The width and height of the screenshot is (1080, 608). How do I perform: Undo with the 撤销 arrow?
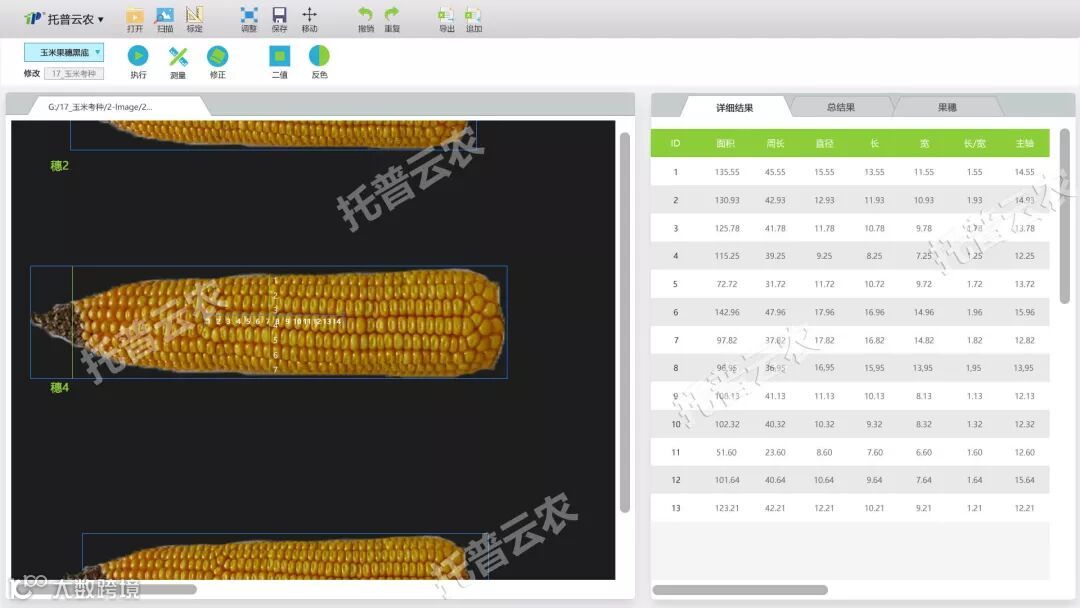(366, 19)
